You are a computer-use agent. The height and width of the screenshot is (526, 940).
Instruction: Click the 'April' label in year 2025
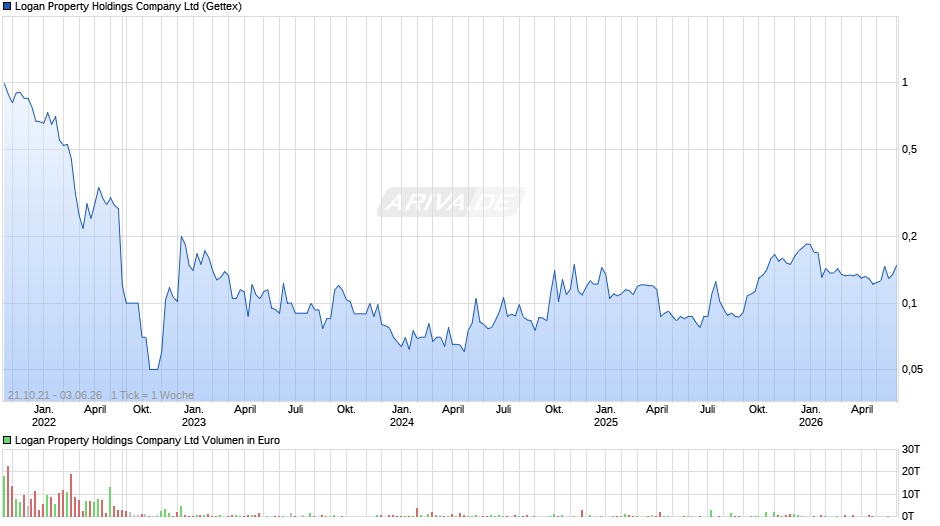[657, 410]
